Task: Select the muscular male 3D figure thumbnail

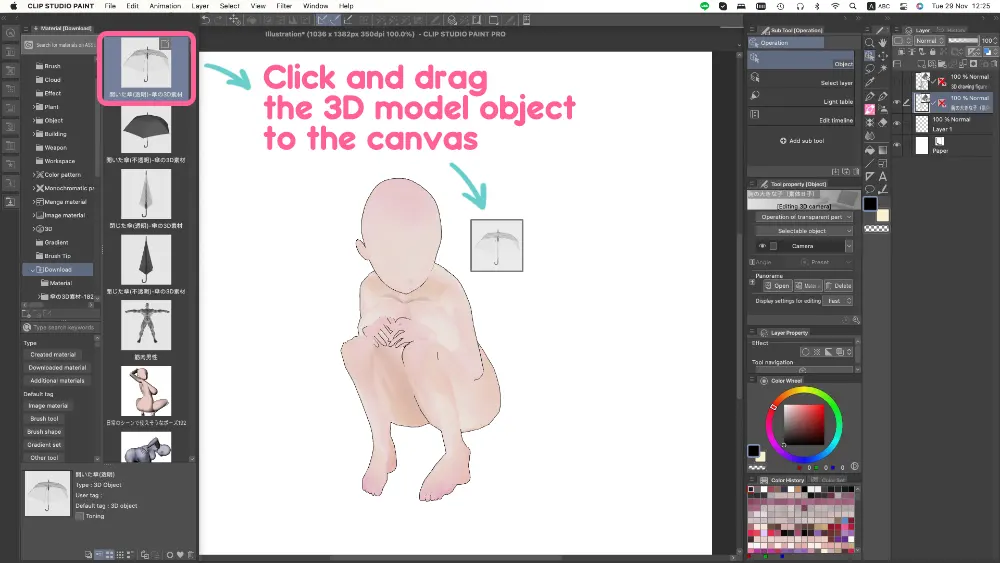Action: pyautogui.click(x=146, y=325)
